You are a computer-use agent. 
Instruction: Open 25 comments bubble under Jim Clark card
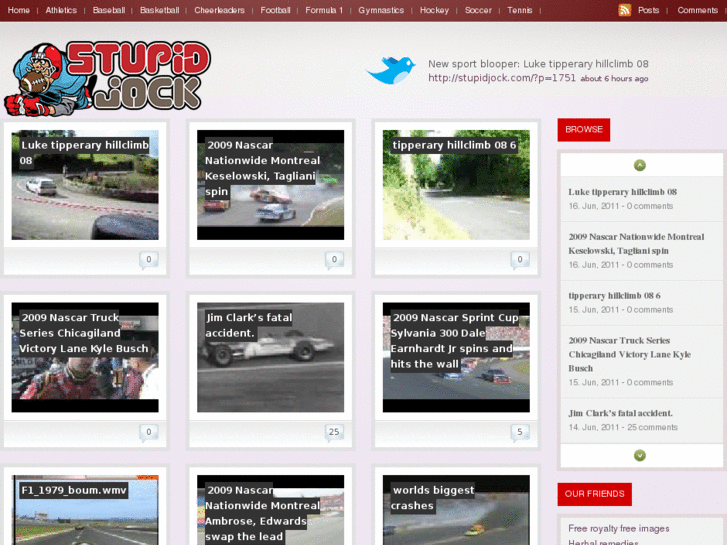[x=334, y=432]
